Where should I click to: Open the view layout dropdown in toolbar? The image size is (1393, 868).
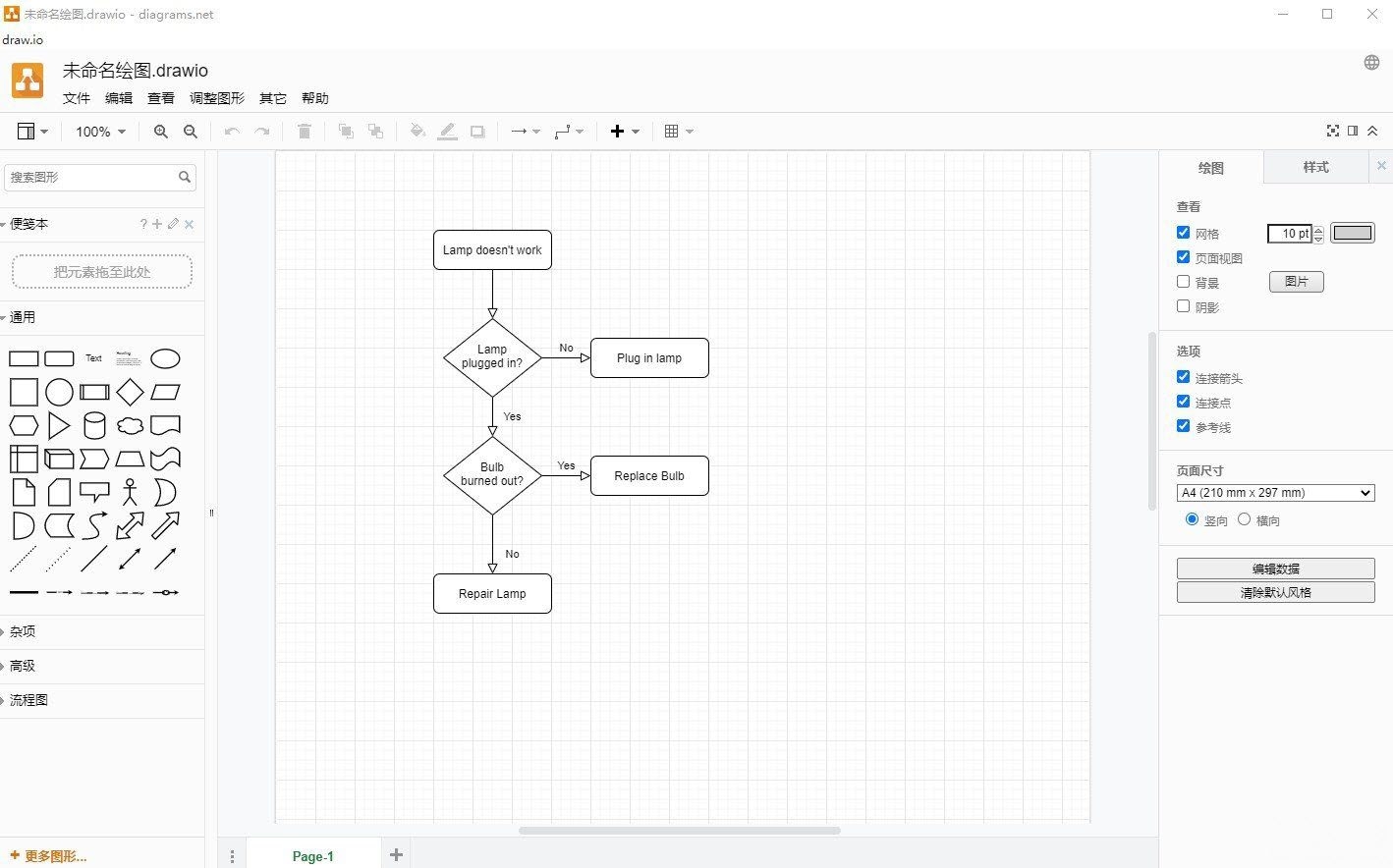pos(32,132)
